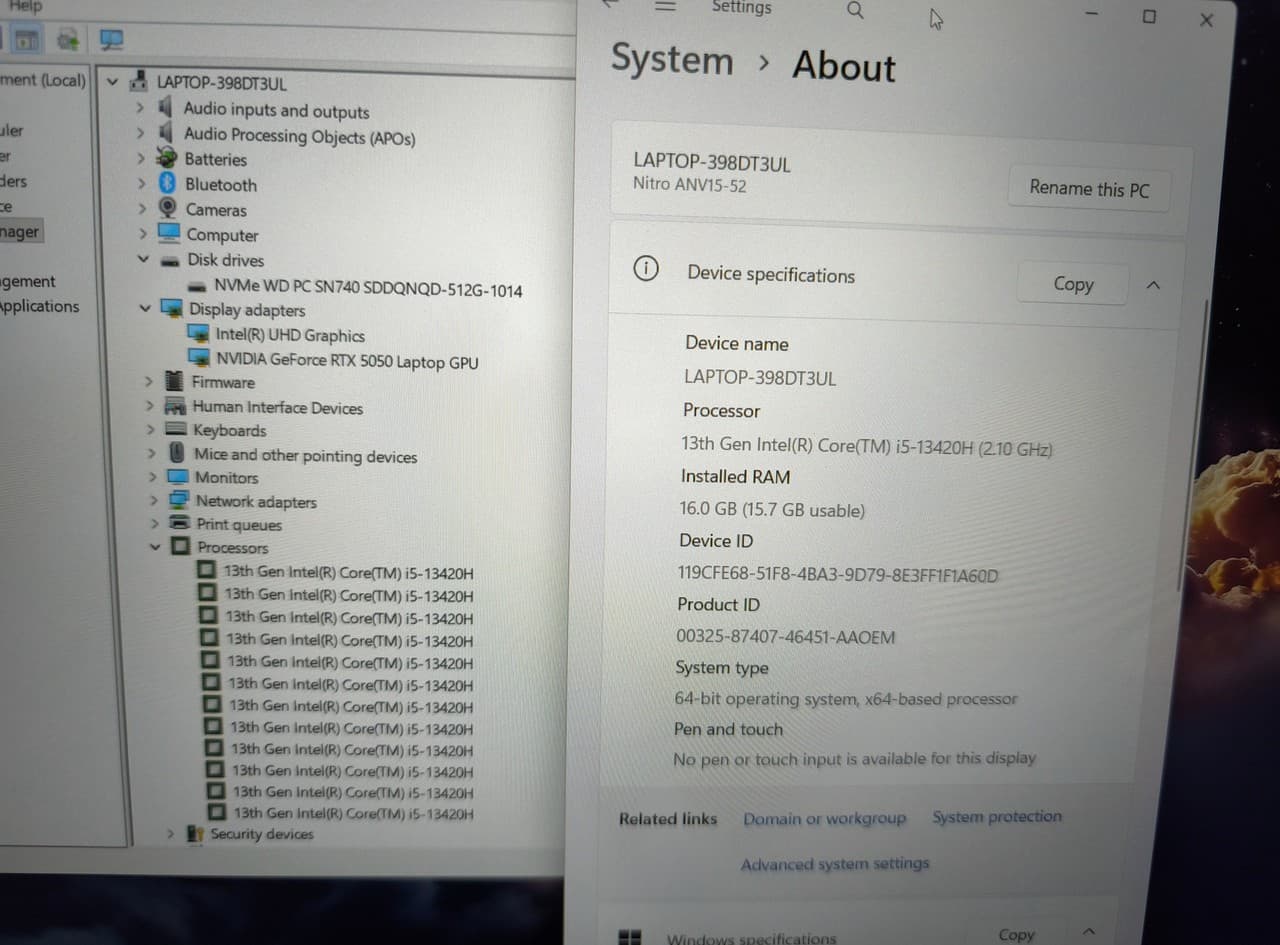Image resolution: width=1280 pixels, height=945 pixels.
Task: Maximize the Settings window
Action: 1149,16
